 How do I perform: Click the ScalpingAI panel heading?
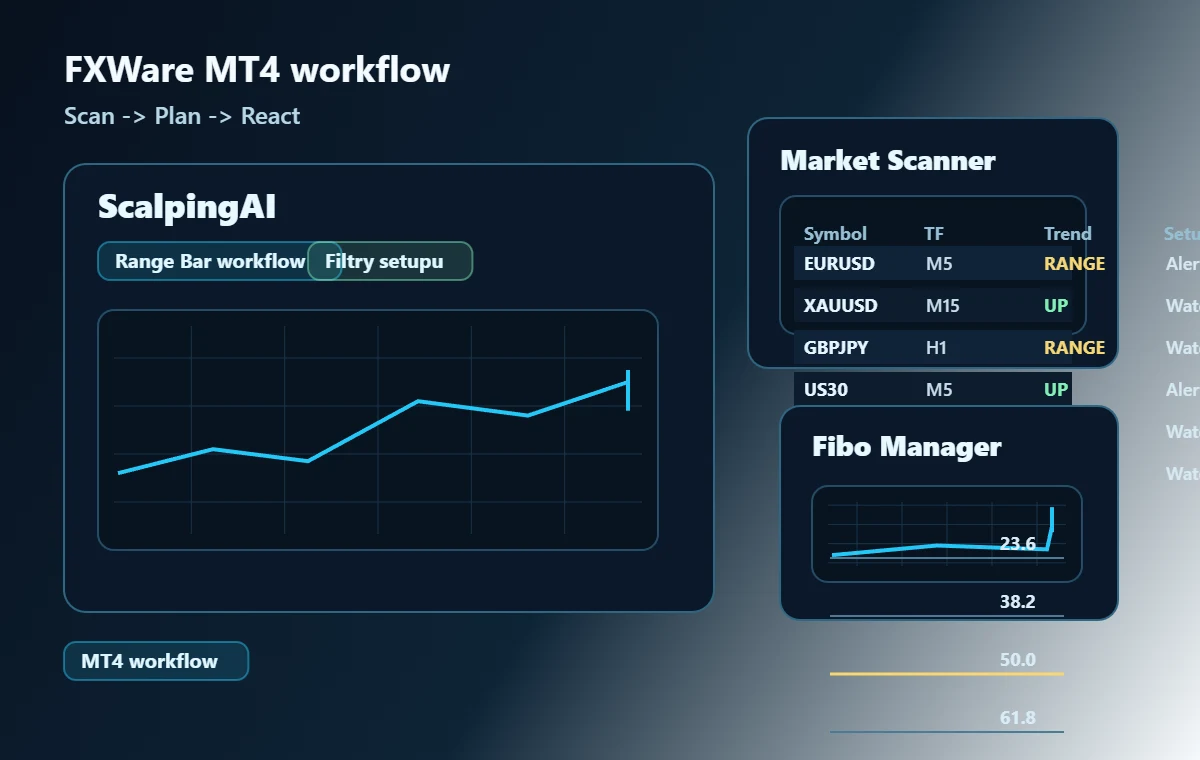pyautogui.click(x=187, y=207)
